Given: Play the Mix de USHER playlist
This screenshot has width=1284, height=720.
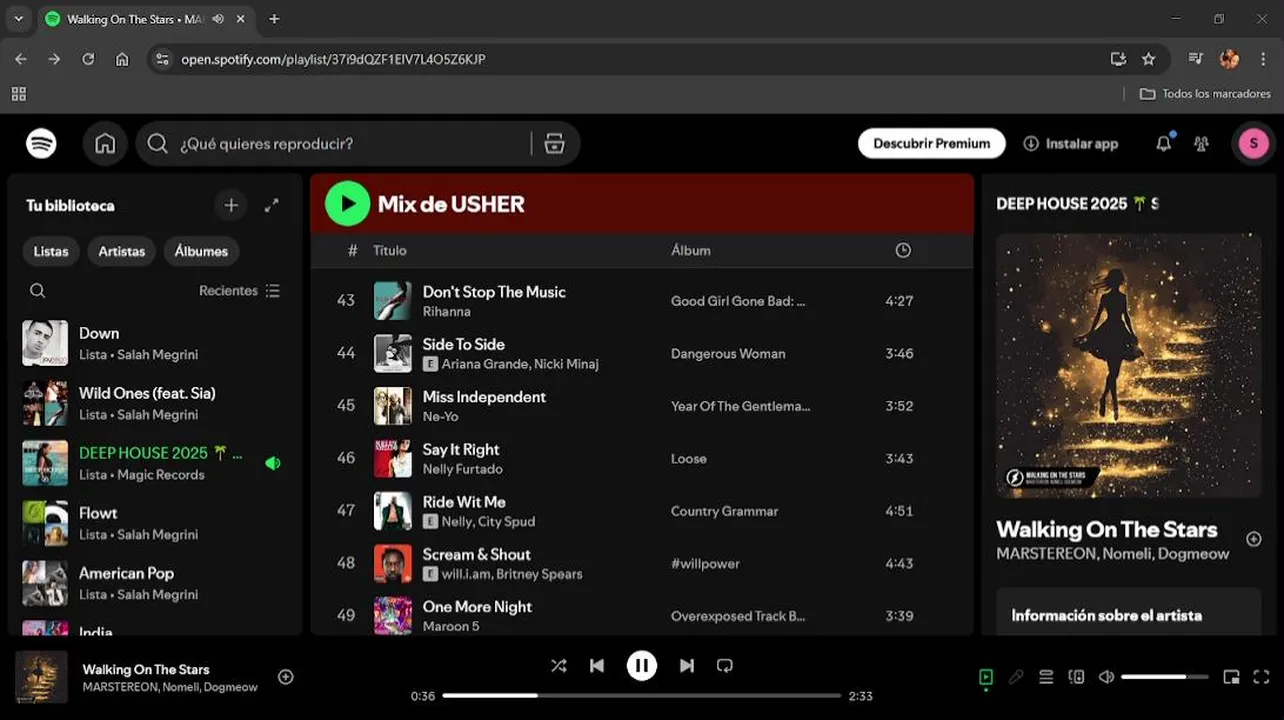Looking at the screenshot, I should point(347,204).
